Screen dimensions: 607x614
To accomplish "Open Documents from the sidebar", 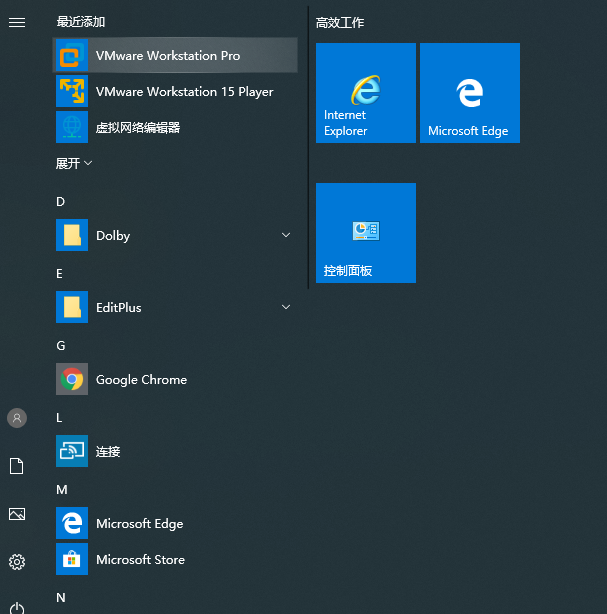I will click(x=16, y=466).
